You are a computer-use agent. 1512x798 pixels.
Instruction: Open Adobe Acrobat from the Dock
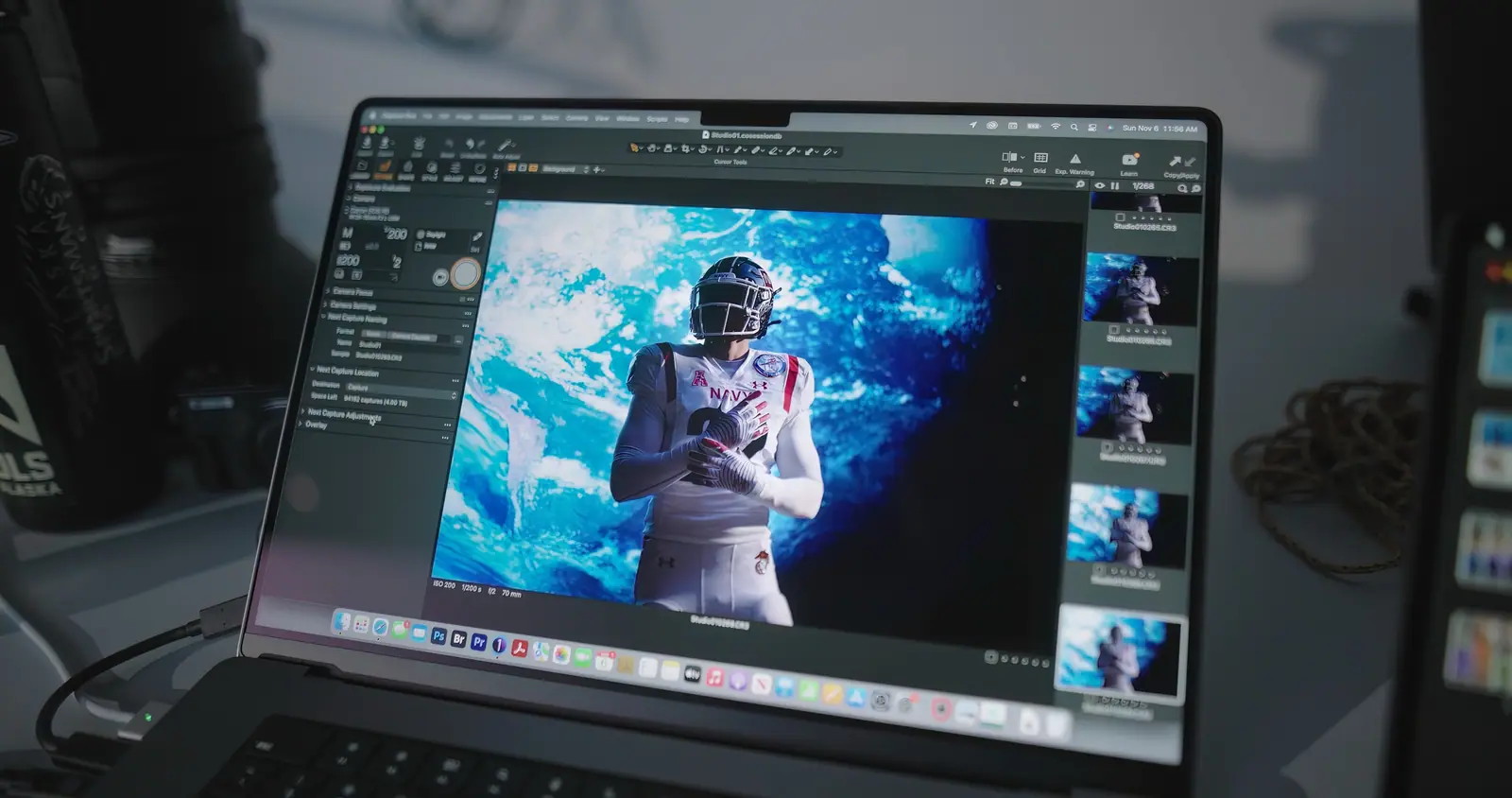click(x=519, y=648)
